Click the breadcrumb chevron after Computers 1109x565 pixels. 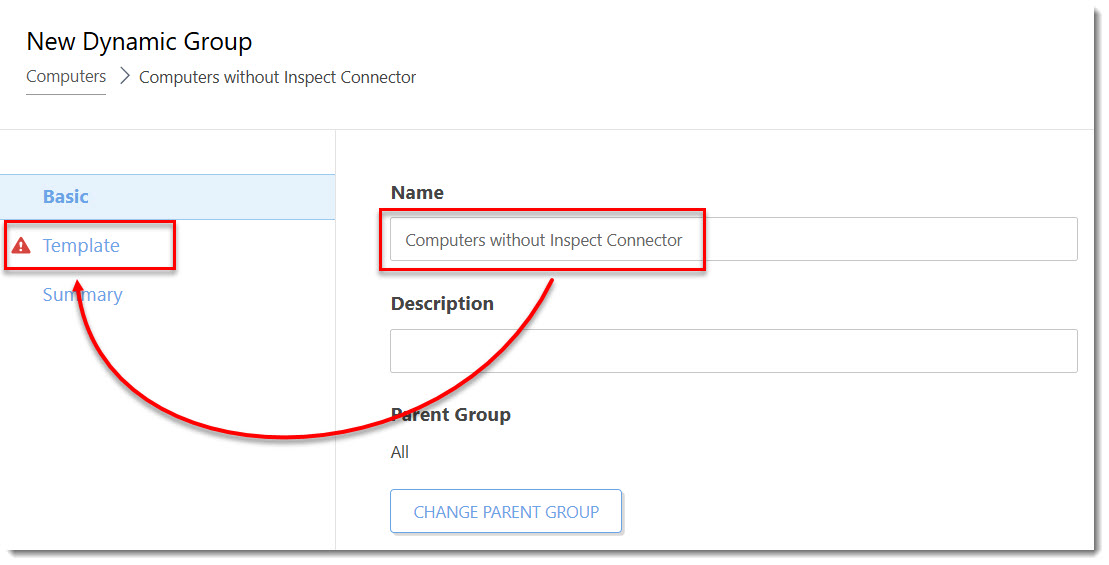tap(124, 76)
